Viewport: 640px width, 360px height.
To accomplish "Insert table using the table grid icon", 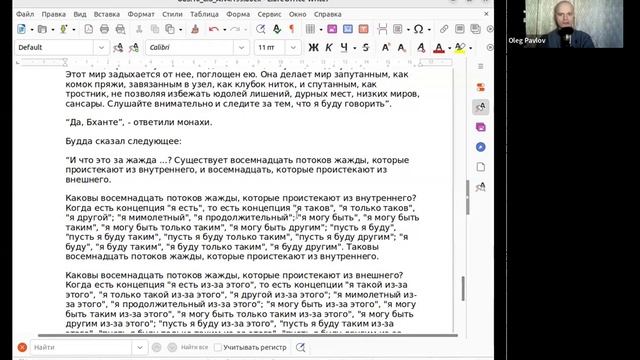I will (x=311, y=29).
